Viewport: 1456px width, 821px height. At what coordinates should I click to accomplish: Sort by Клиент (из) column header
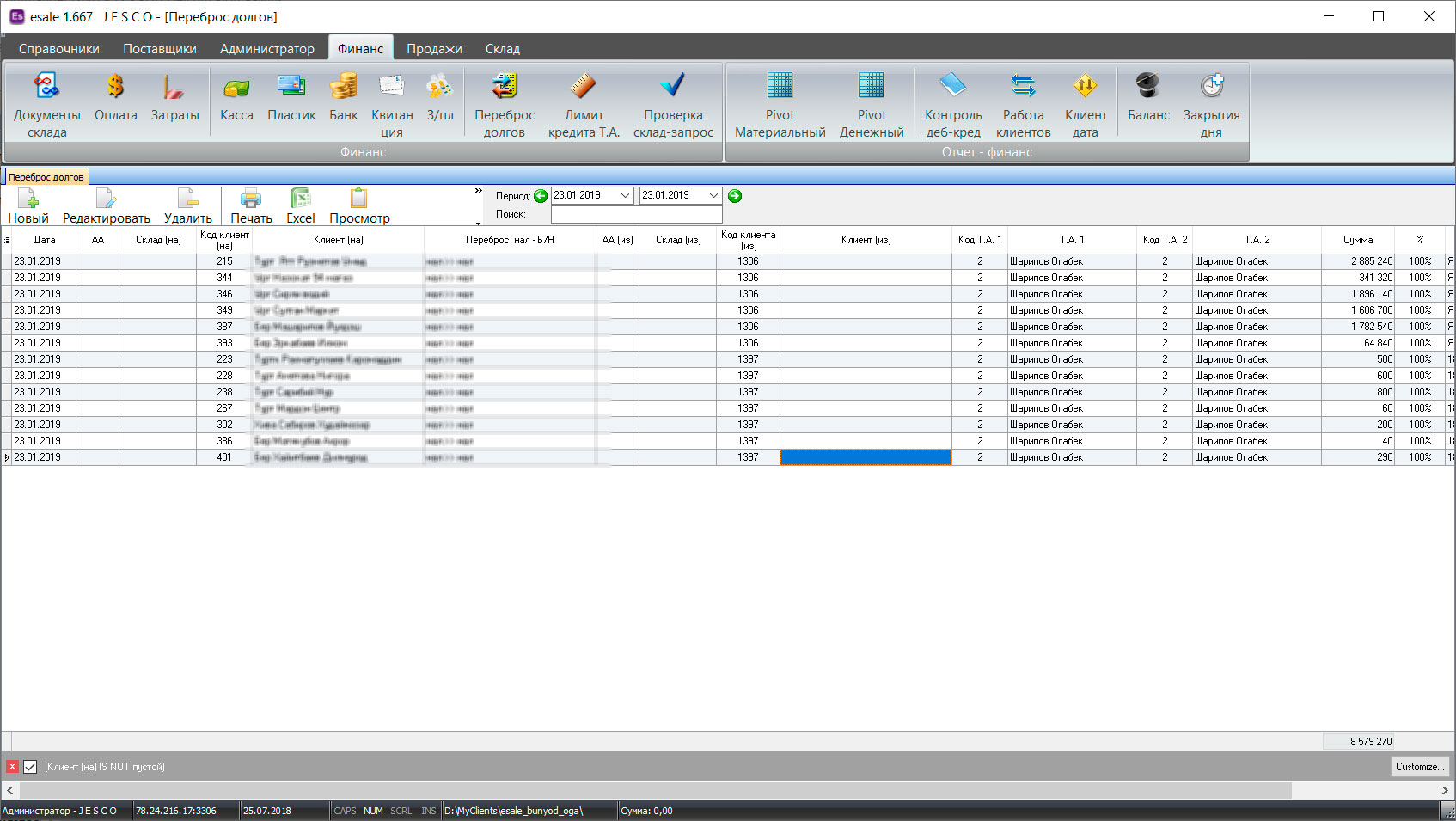pos(866,240)
